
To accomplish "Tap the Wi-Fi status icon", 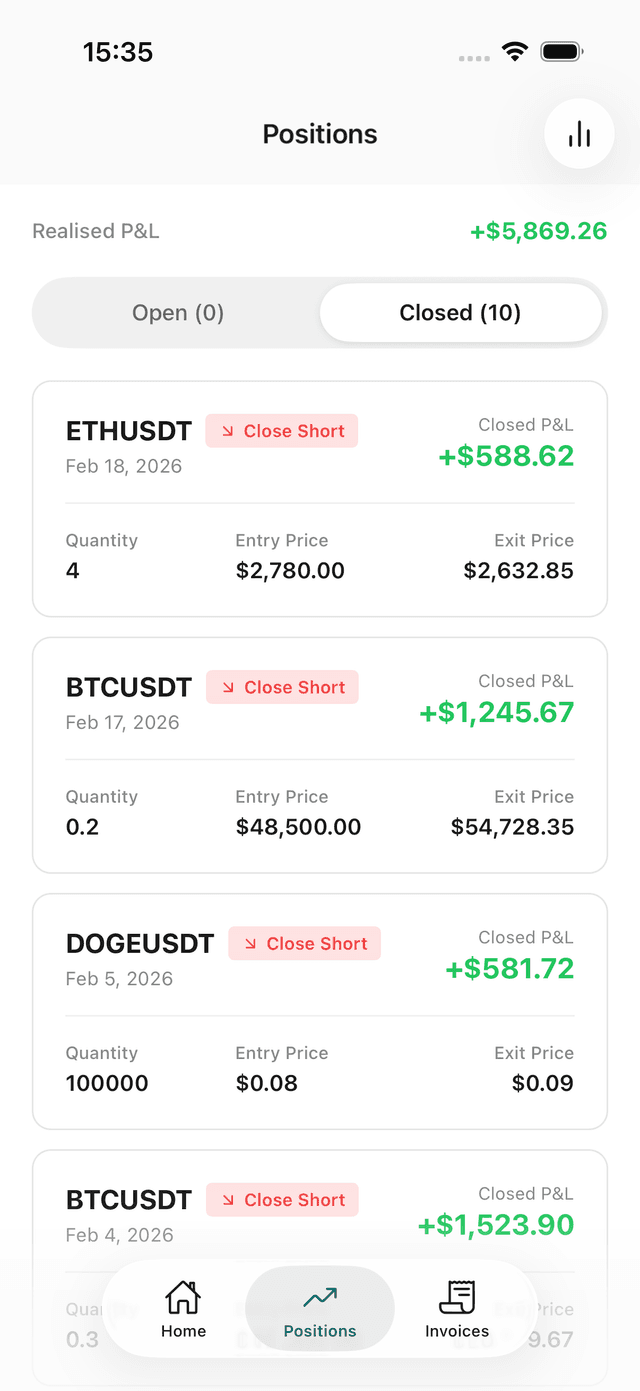I will [x=514, y=51].
